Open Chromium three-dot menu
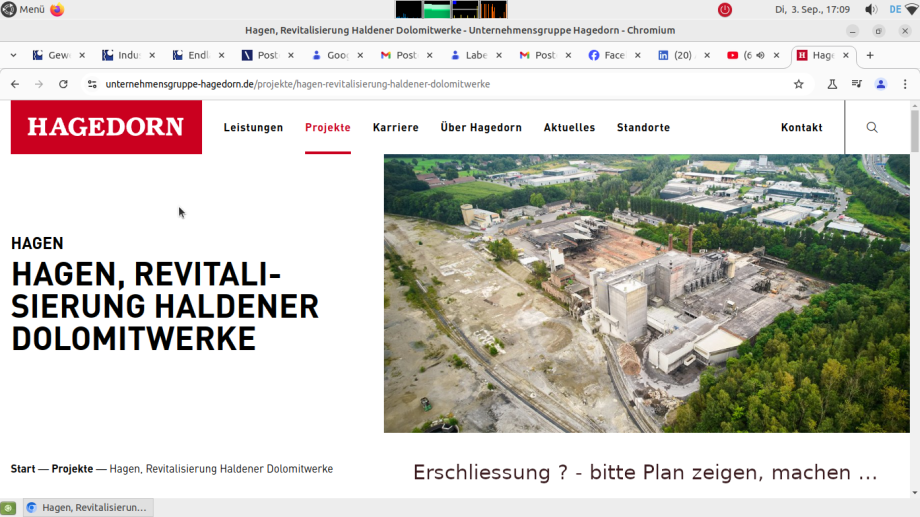 click(x=905, y=84)
